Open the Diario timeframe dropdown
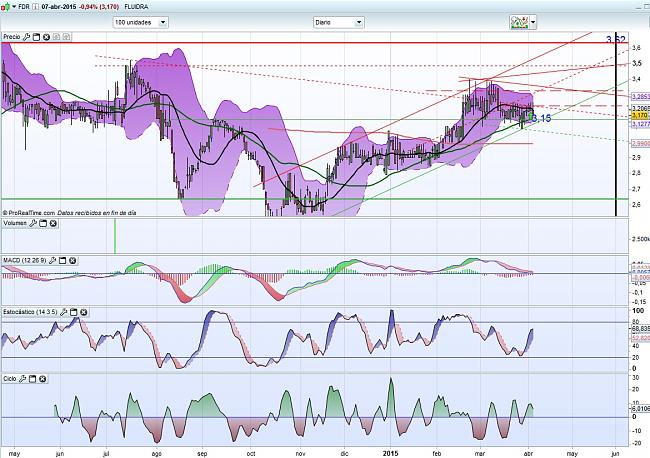The image size is (650, 458). pyautogui.click(x=338, y=22)
